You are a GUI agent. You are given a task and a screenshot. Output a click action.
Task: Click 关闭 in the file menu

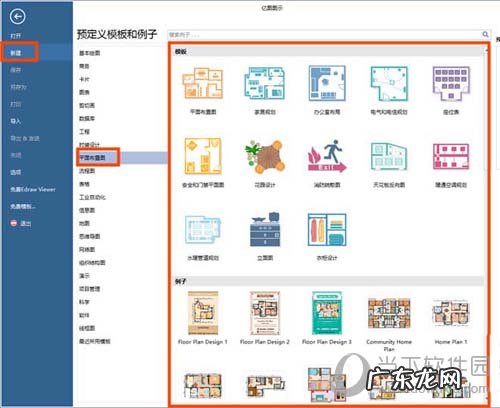pos(16,155)
